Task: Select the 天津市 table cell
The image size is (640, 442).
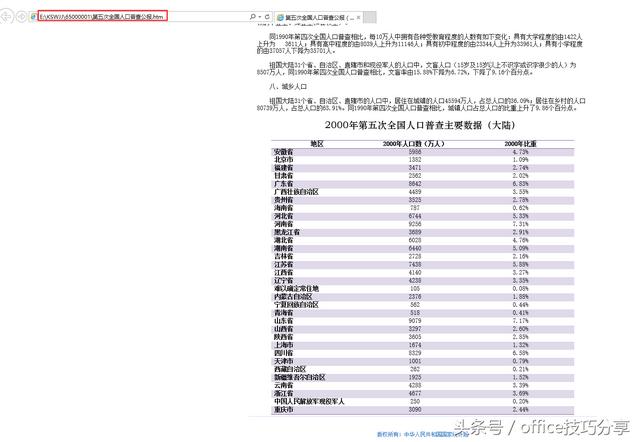Action: (x=283, y=361)
